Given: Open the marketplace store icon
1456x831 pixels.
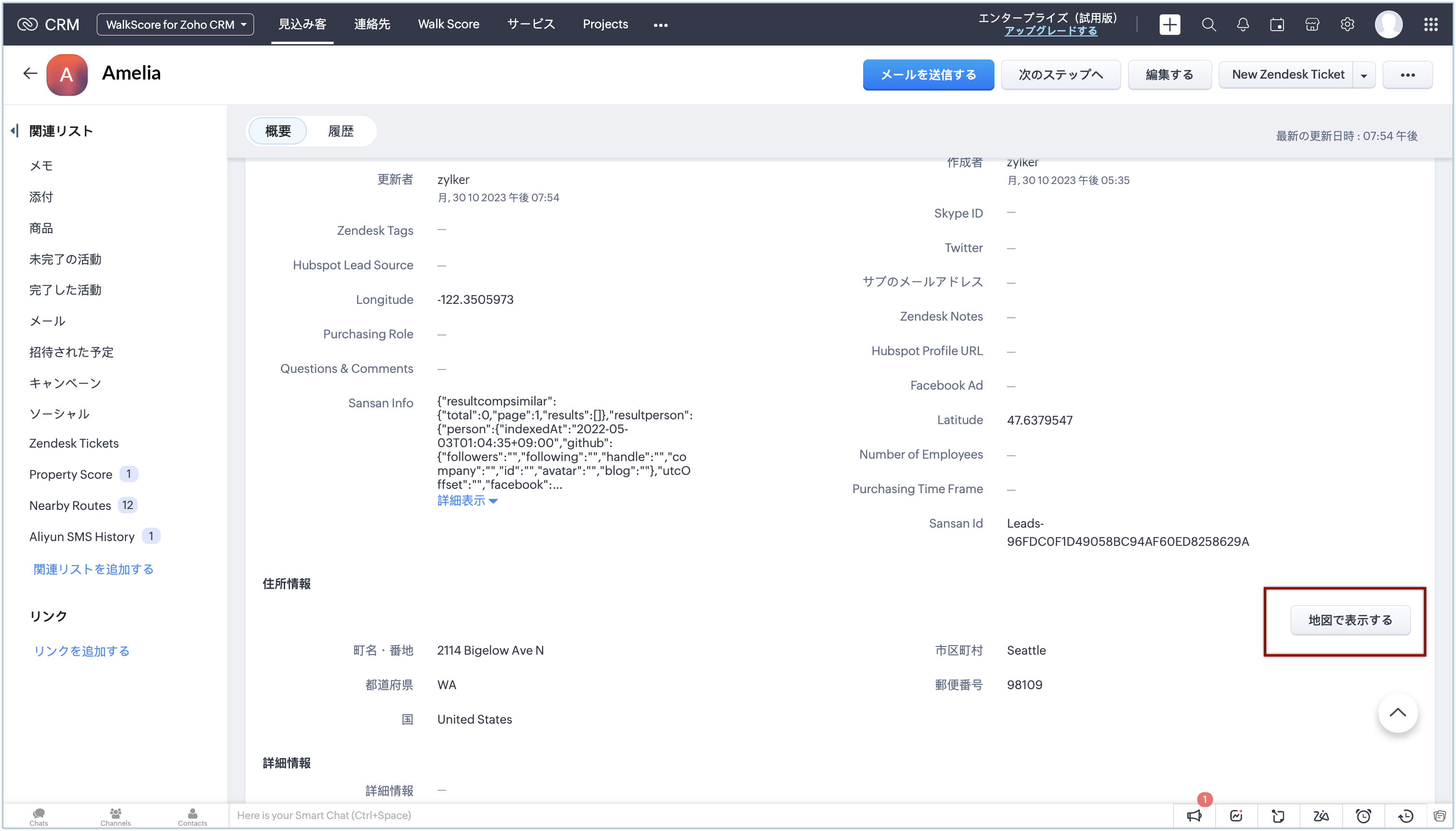Looking at the screenshot, I should (x=1312, y=24).
